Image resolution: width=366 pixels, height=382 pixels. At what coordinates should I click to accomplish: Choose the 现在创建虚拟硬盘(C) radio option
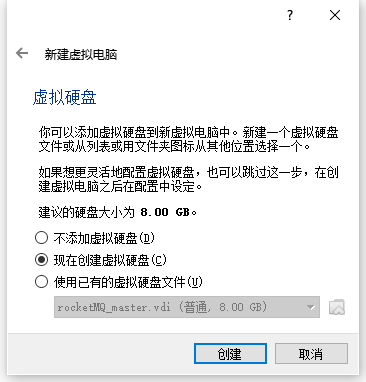point(41,260)
